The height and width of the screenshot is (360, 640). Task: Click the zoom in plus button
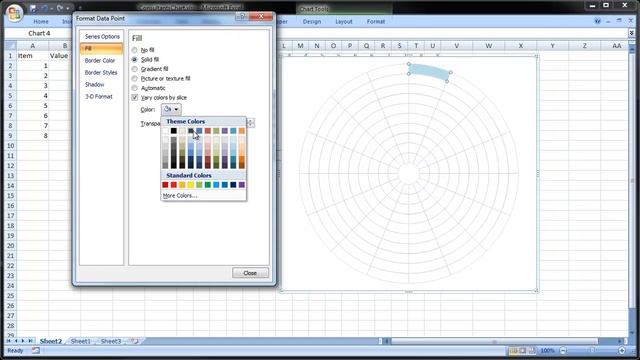[622, 351]
